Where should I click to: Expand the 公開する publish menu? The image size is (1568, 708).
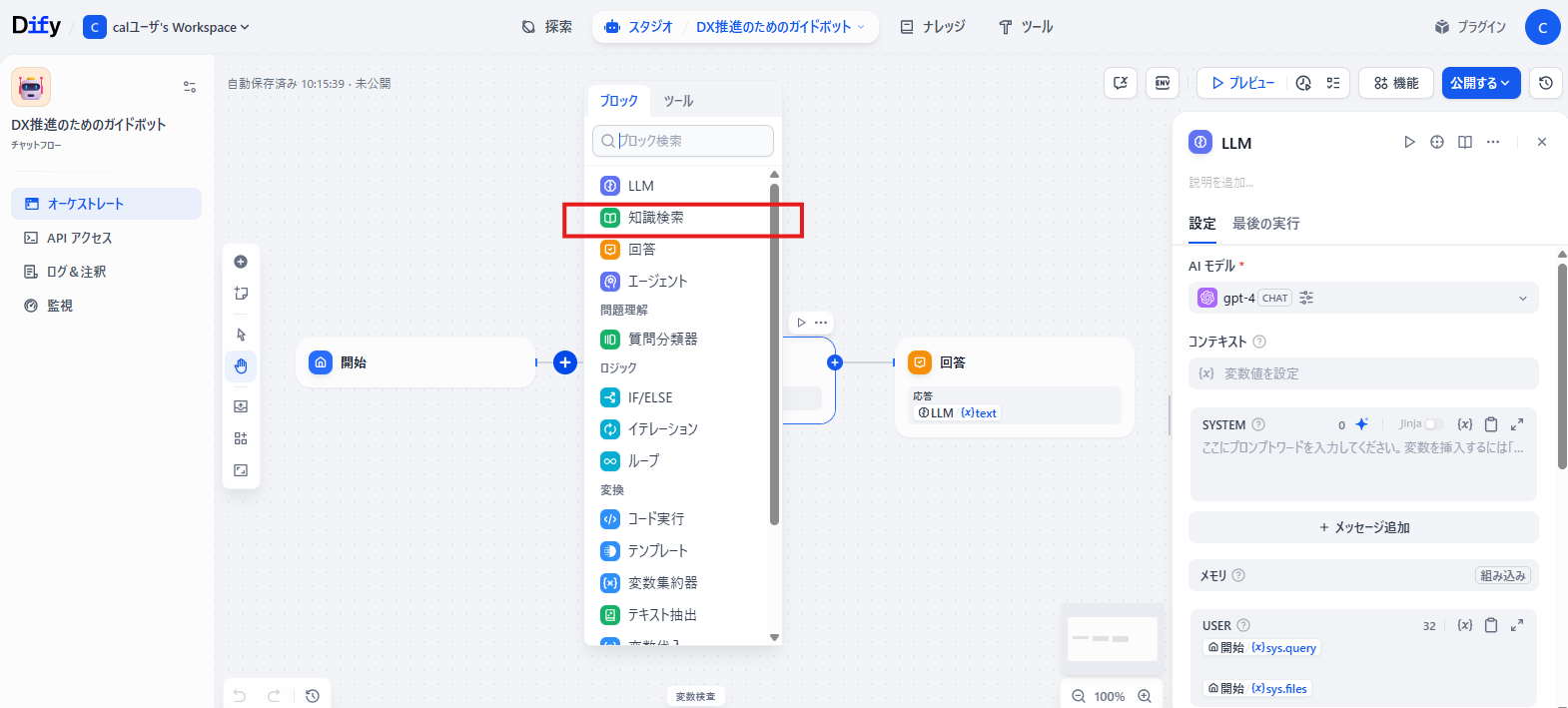(1481, 83)
